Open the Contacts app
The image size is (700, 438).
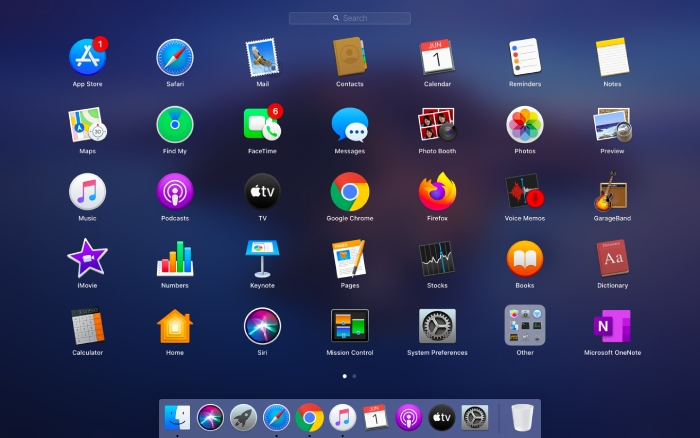tap(350, 57)
